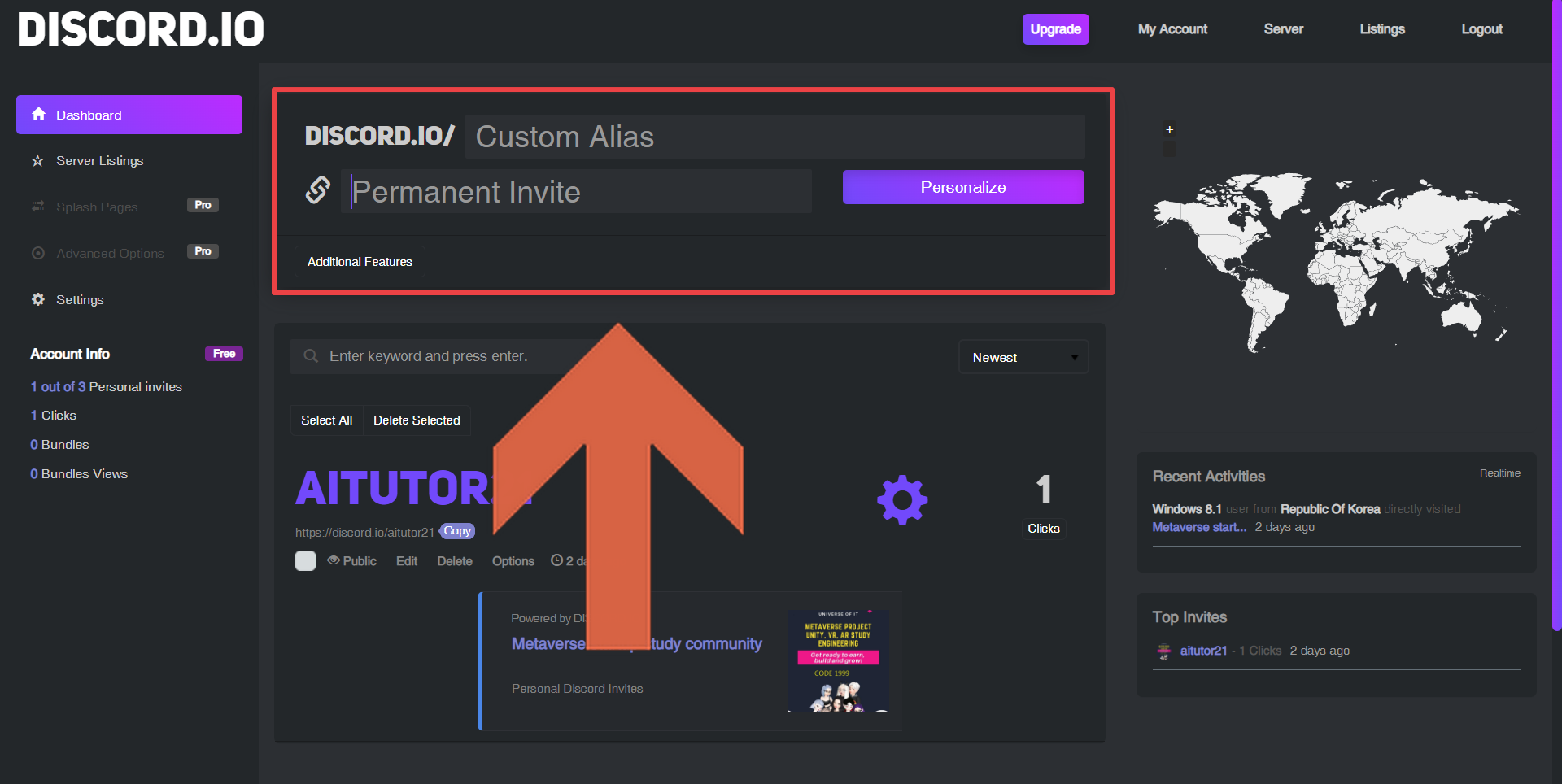Click '1 Clicks' under Account Info
This screenshot has width=1562, height=784.
point(54,416)
